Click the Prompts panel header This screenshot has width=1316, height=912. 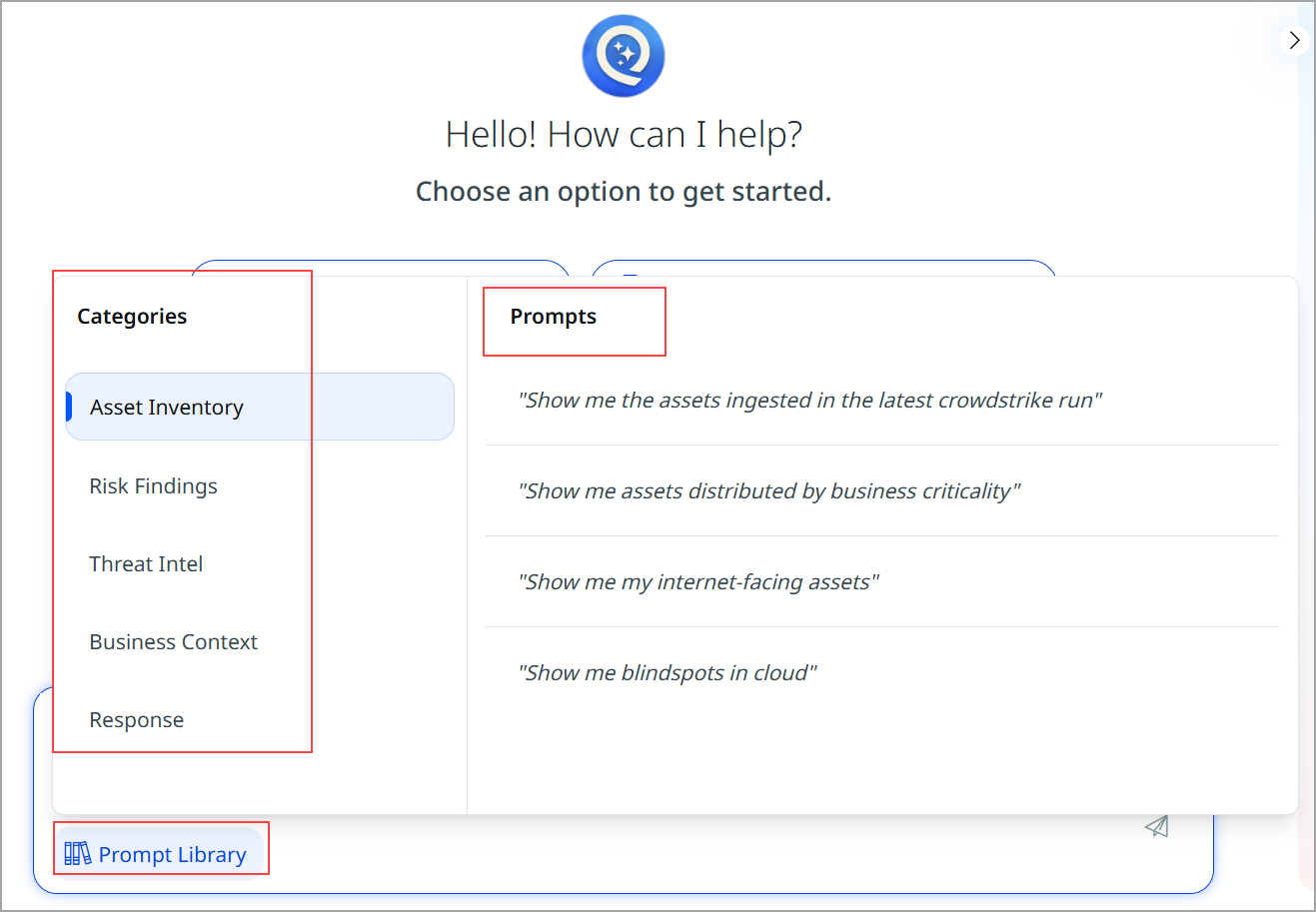(554, 316)
